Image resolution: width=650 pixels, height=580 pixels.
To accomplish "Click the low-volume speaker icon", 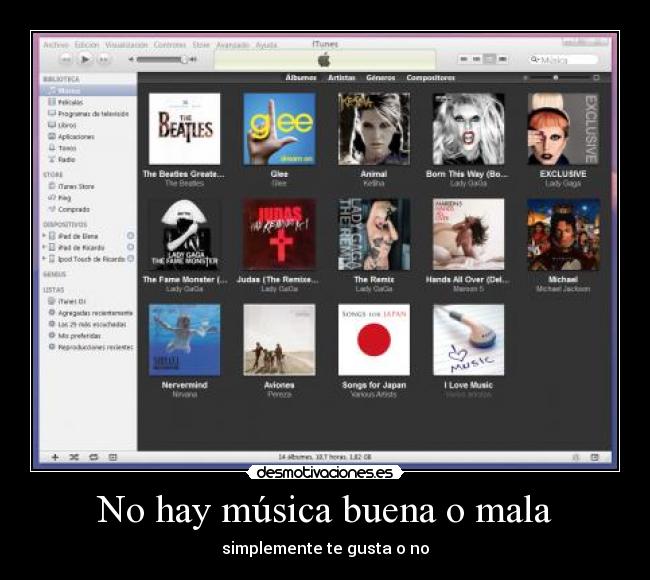I will pyautogui.click(x=131, y=59).
